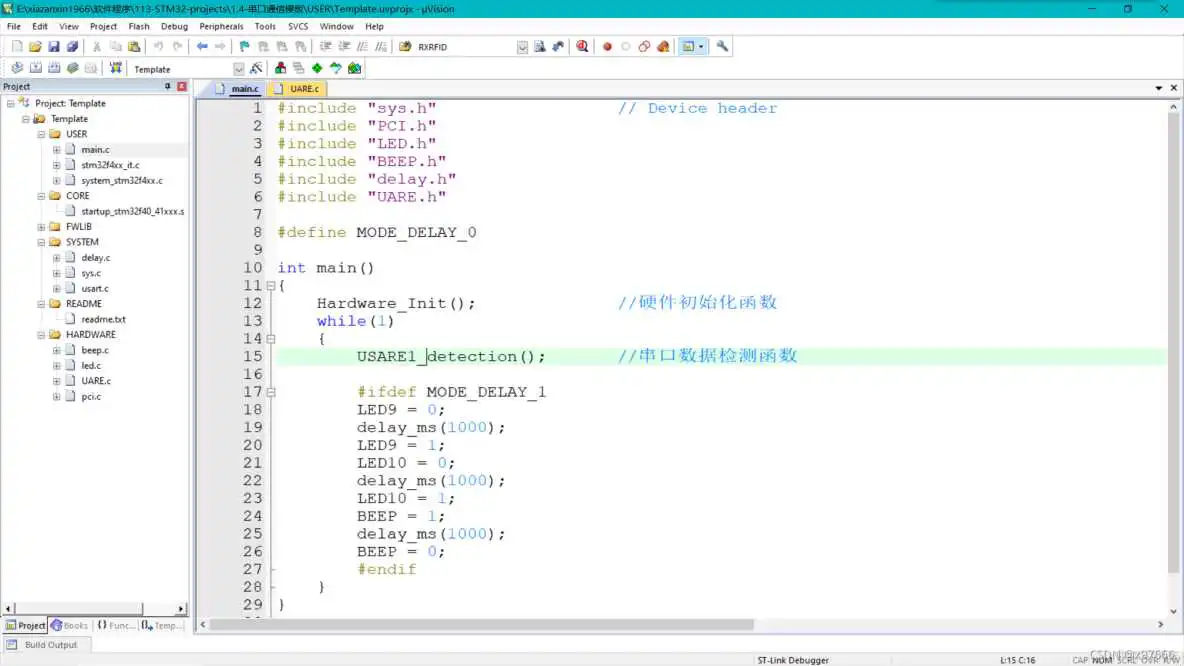Click ST-Link Debugger in the status bar
Screen dimensions: 1184x666
[792, 660]
